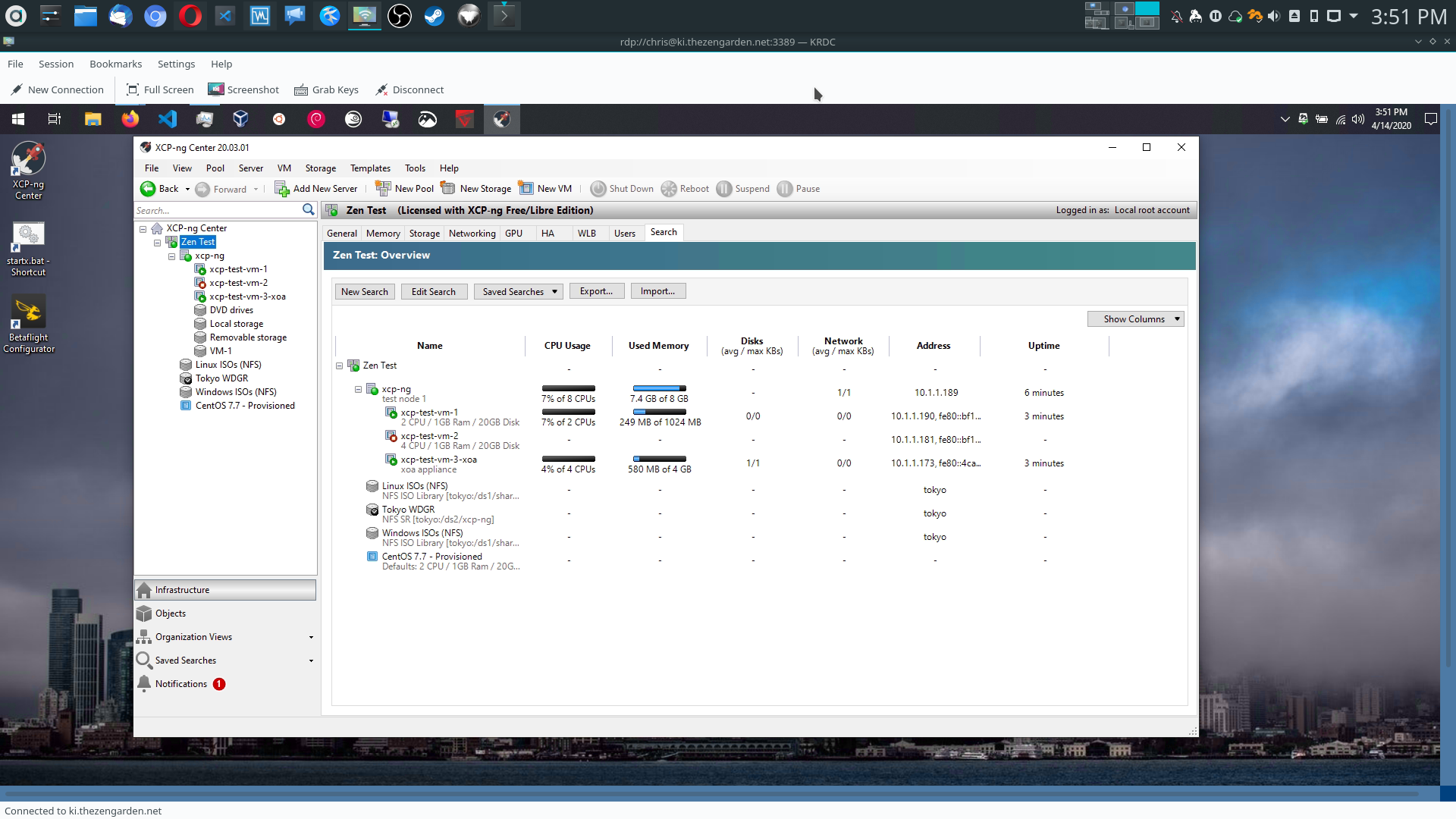Click the New Search button

click(365, 291)
